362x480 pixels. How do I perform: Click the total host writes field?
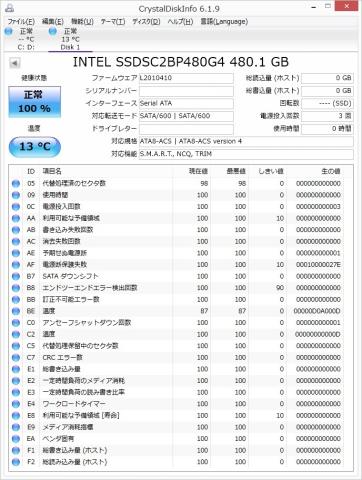click(x=327, y=91)
